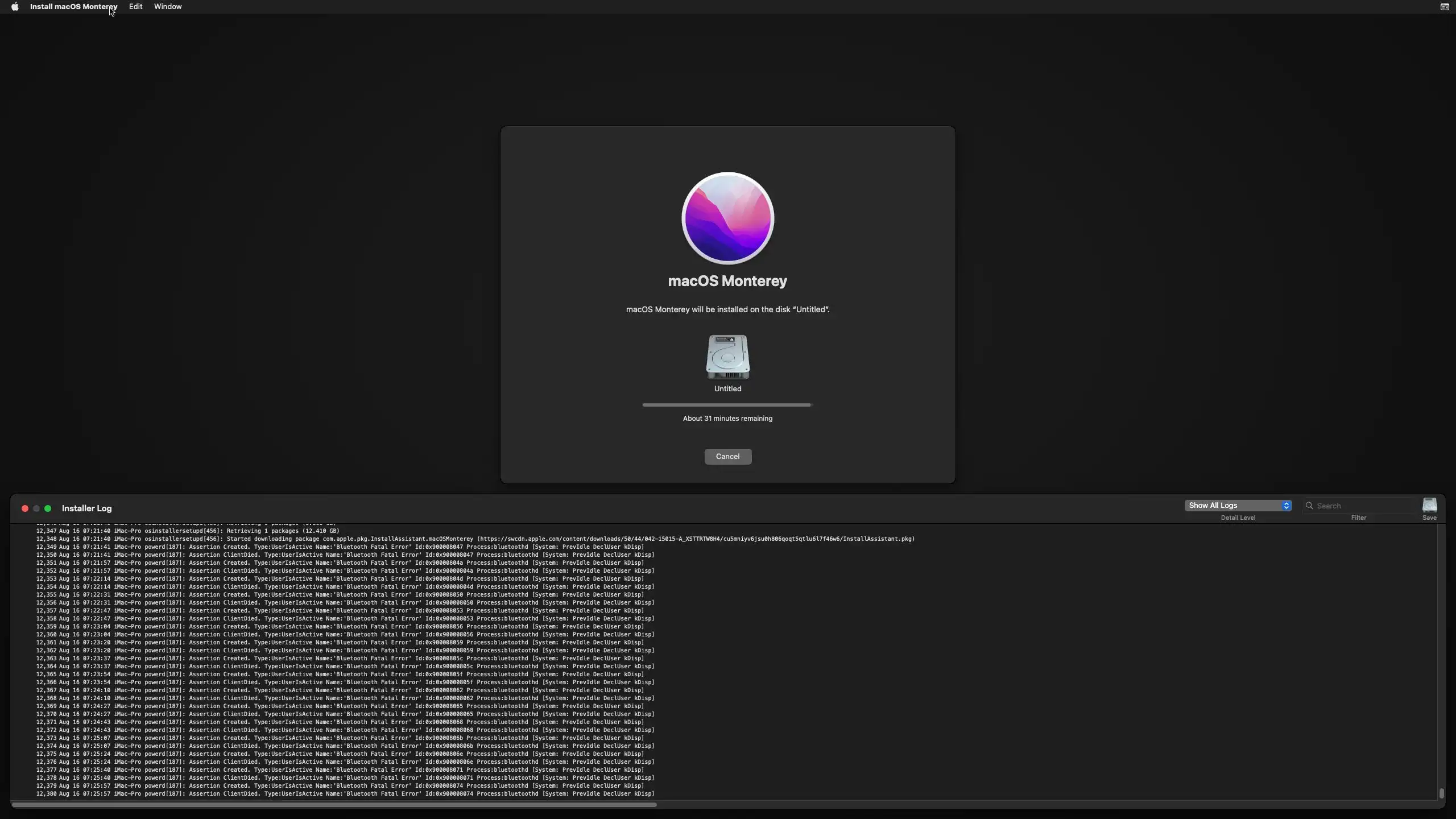The image size is (1456, 819).
Task: Zoom the Installer Log window with green button
Action: (48, 508)
